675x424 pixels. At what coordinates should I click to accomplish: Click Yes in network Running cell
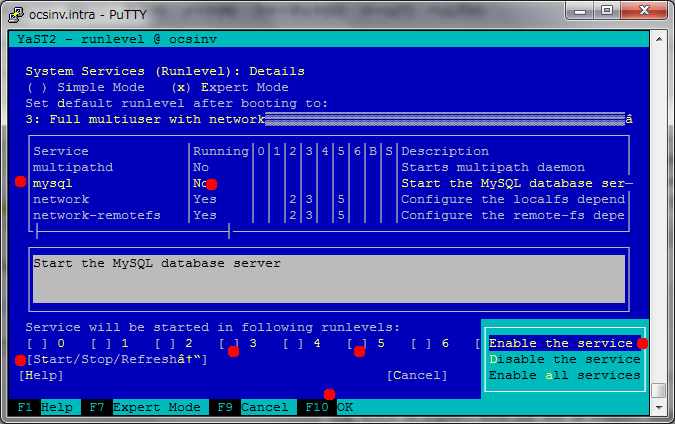[204, 199]
